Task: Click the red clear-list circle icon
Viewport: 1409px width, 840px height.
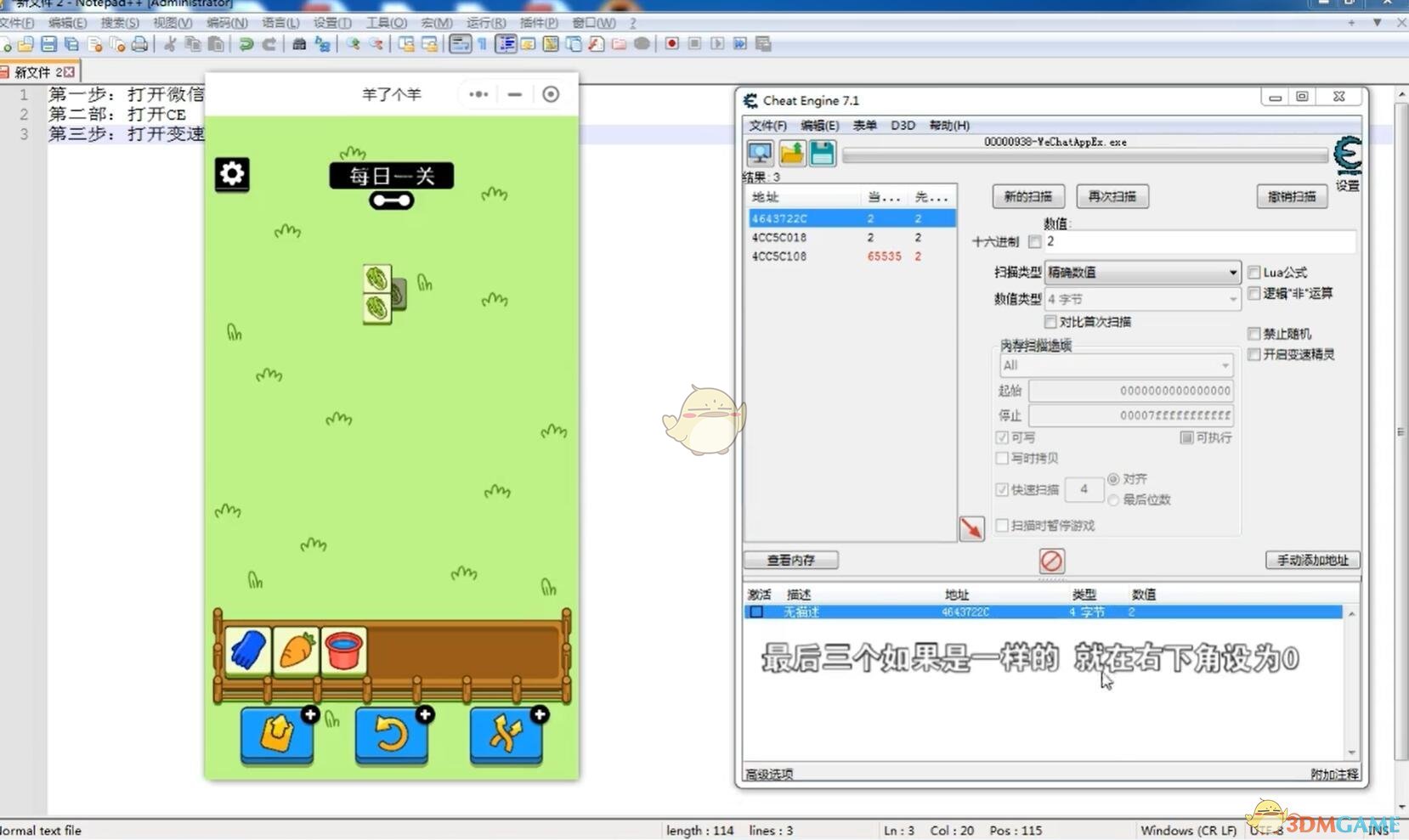Action: (1051, 561)
